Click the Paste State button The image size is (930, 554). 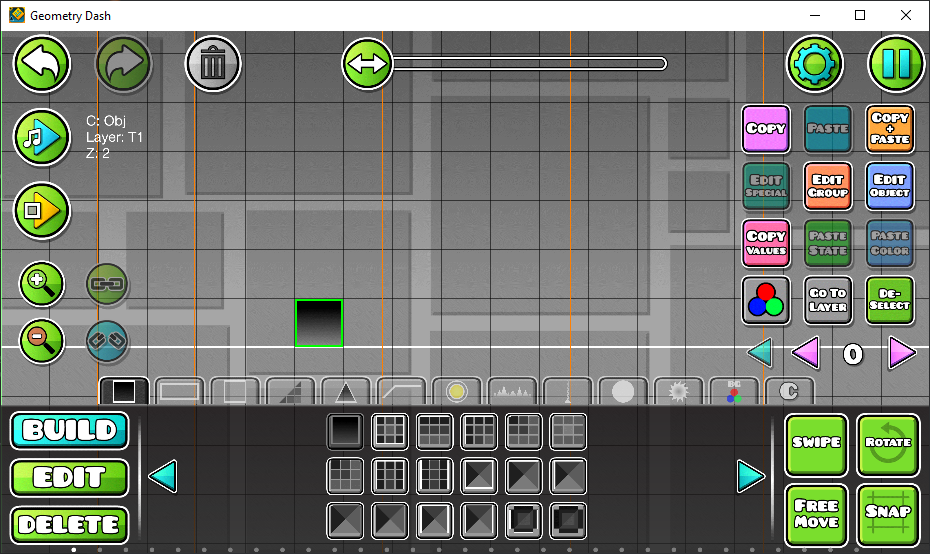tap(827, 243)
